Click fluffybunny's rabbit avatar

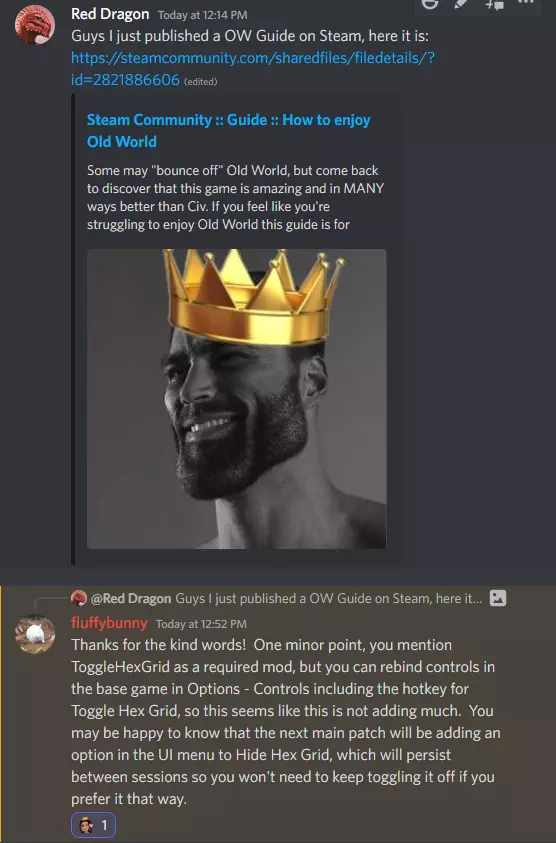click(35, 634)
